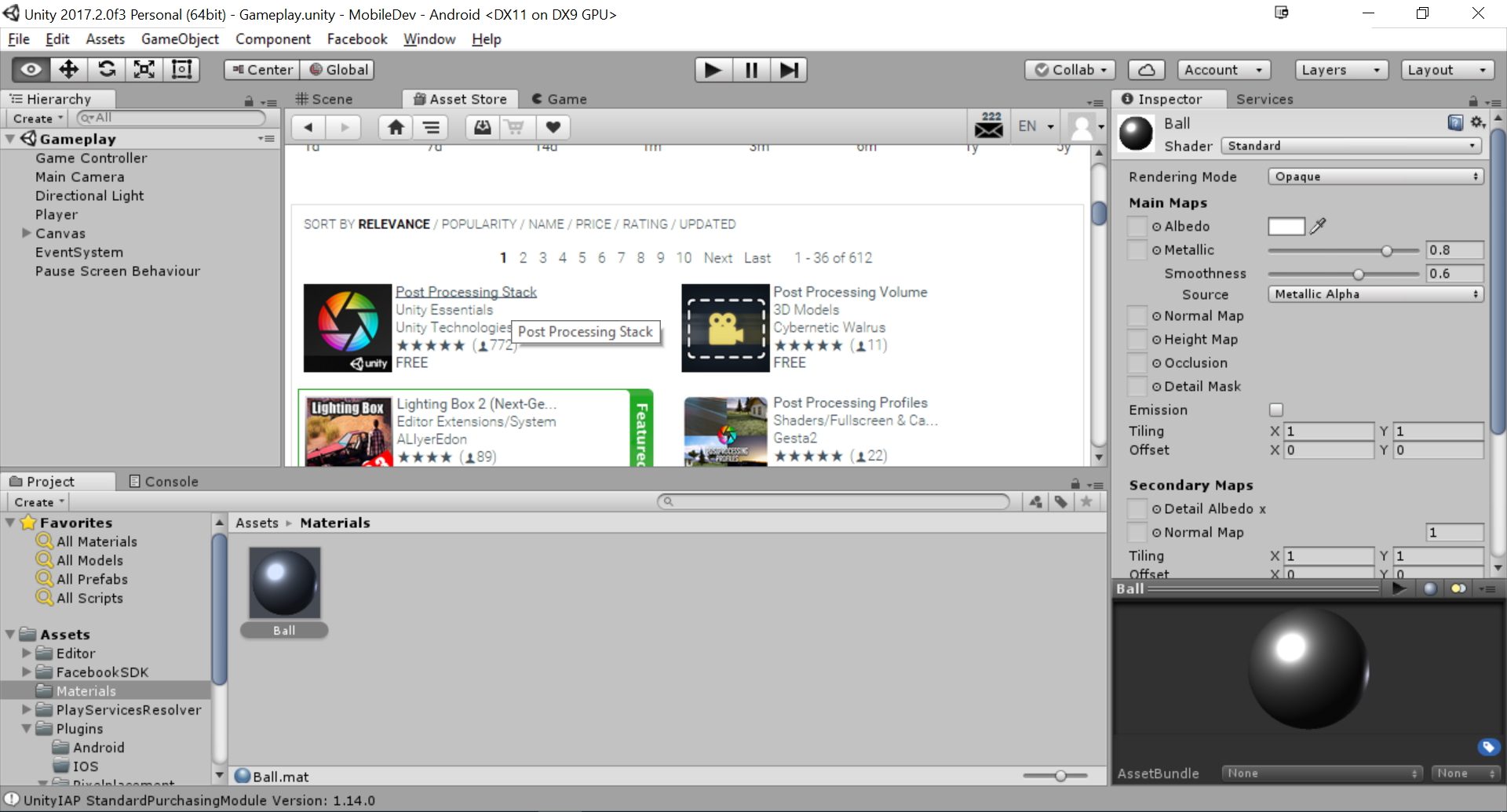Viewport: 1507px width, 812px height.
Task: Play preview animation in Ball preview
Action: [x=1399, y=588]
